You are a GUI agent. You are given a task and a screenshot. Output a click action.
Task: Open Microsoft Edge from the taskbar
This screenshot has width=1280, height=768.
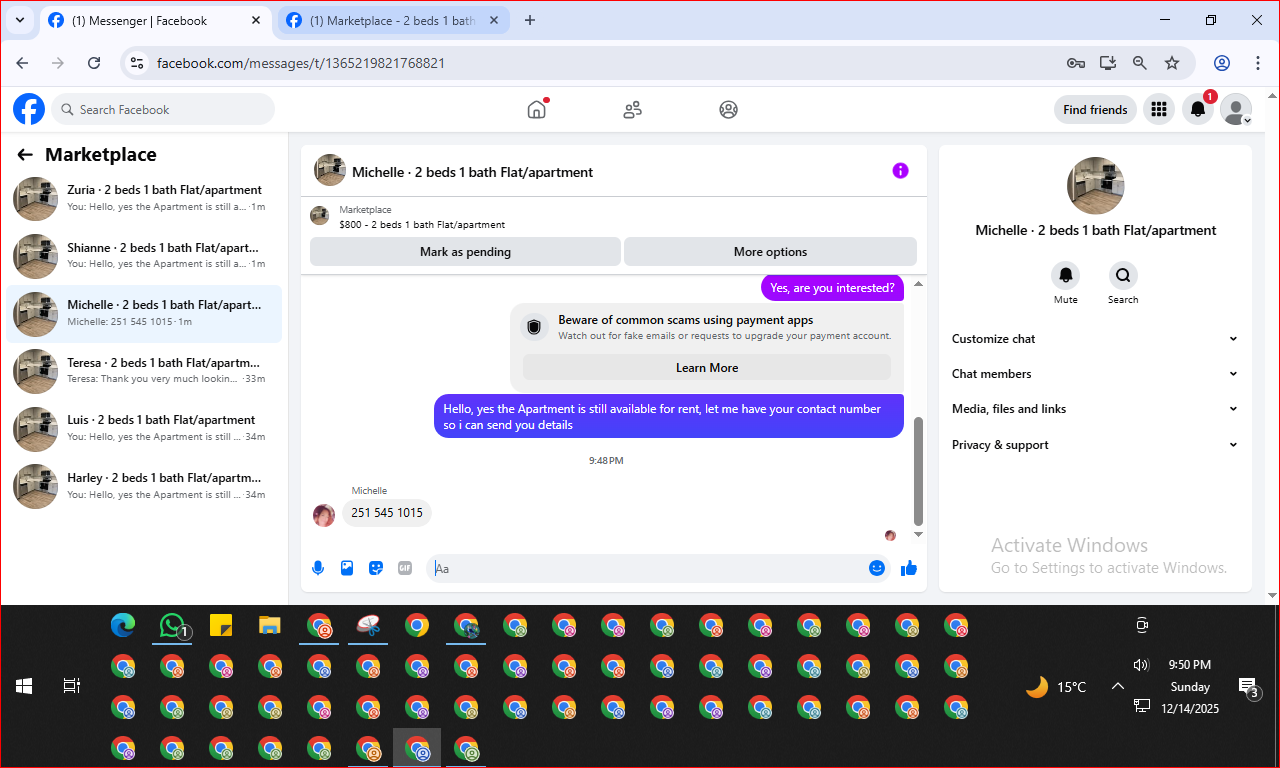[x=123, y=626]
